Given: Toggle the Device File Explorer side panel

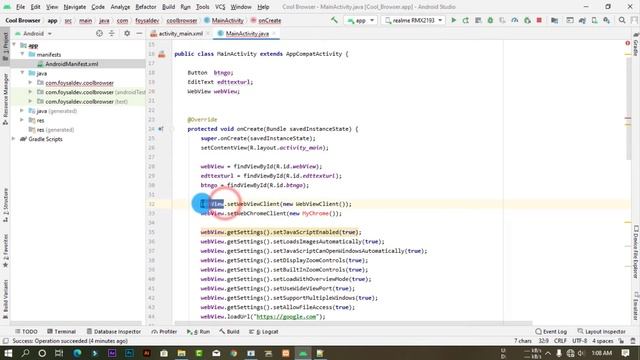Looking at the screenshot, I should (636, 252).
